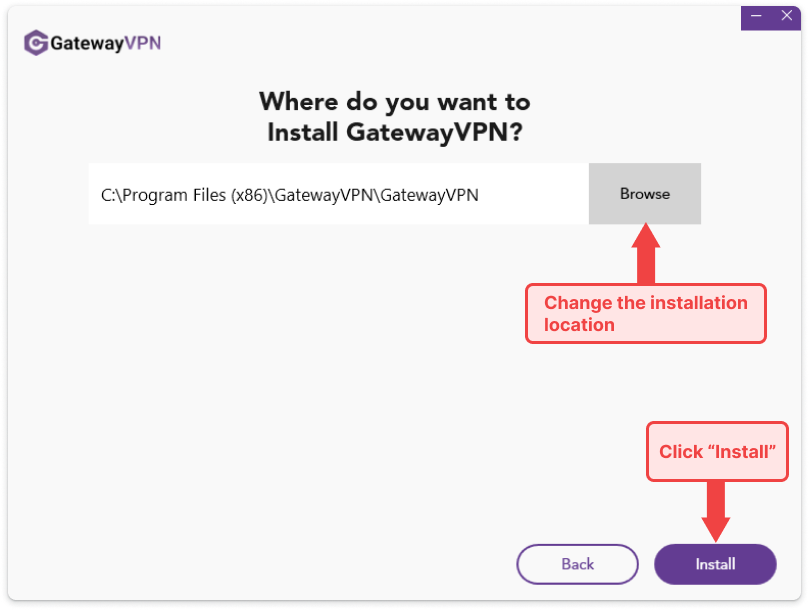Click the empty space right of the path text
This screenshot has height=610, width=809.
point(535,194)
